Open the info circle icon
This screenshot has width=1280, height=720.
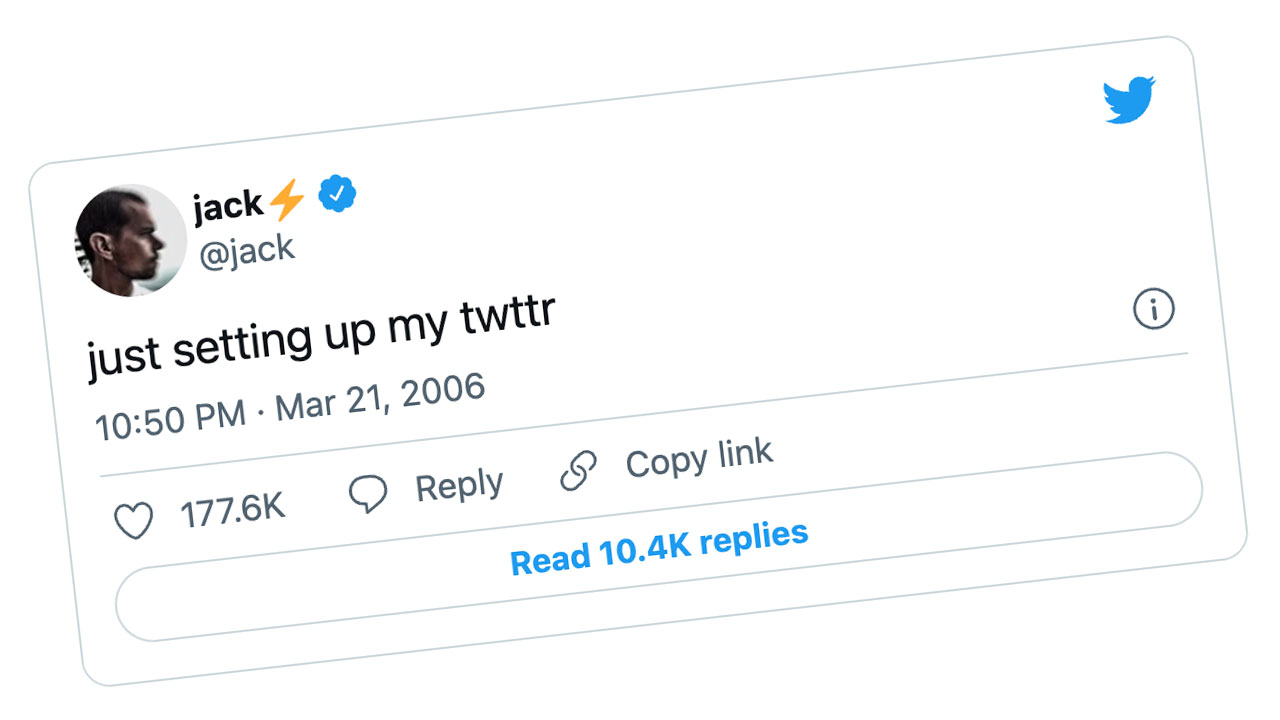coord(1153,309)
